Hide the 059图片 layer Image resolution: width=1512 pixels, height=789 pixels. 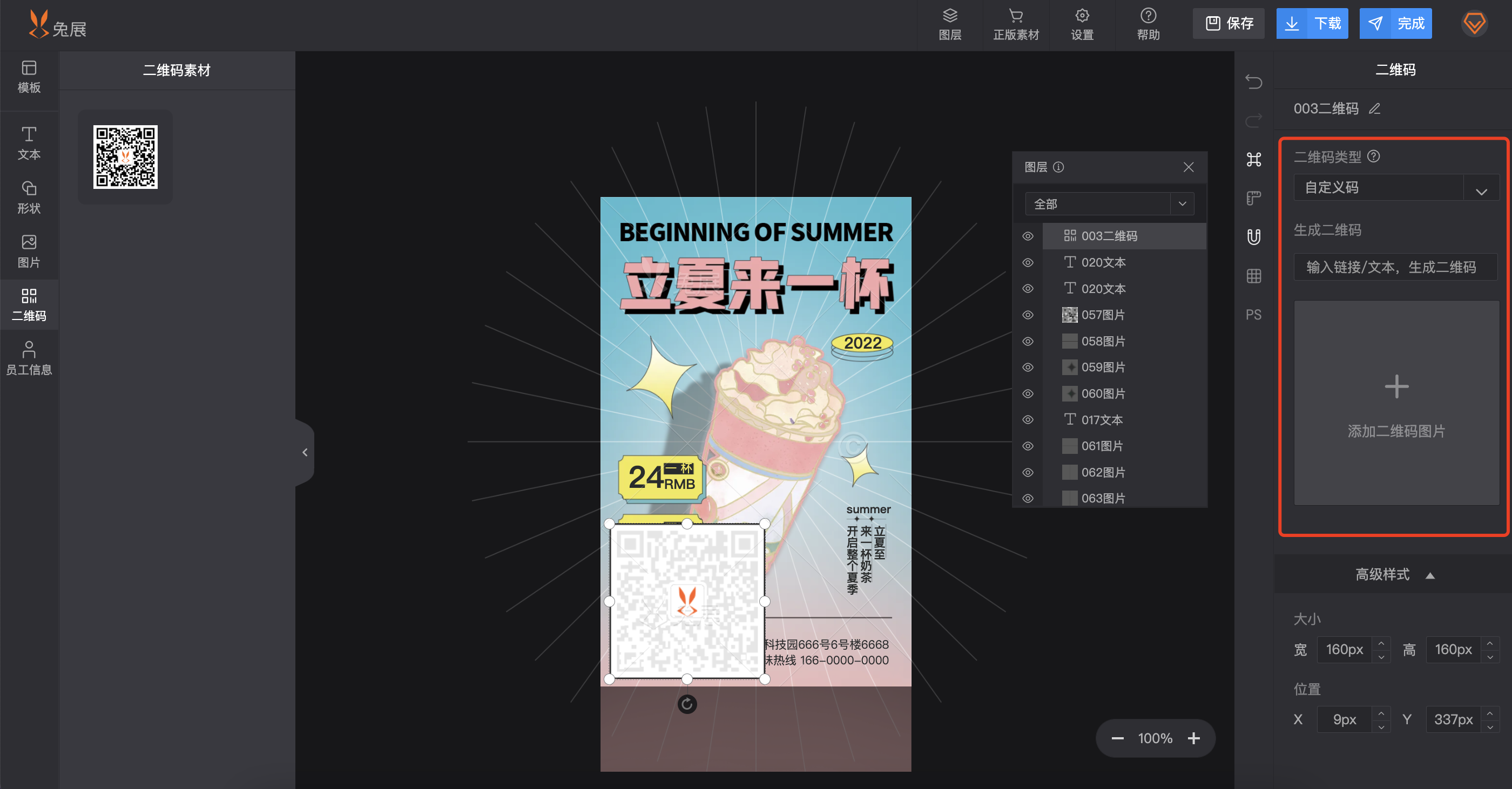pyautogui.click(x=1028, y=367)
